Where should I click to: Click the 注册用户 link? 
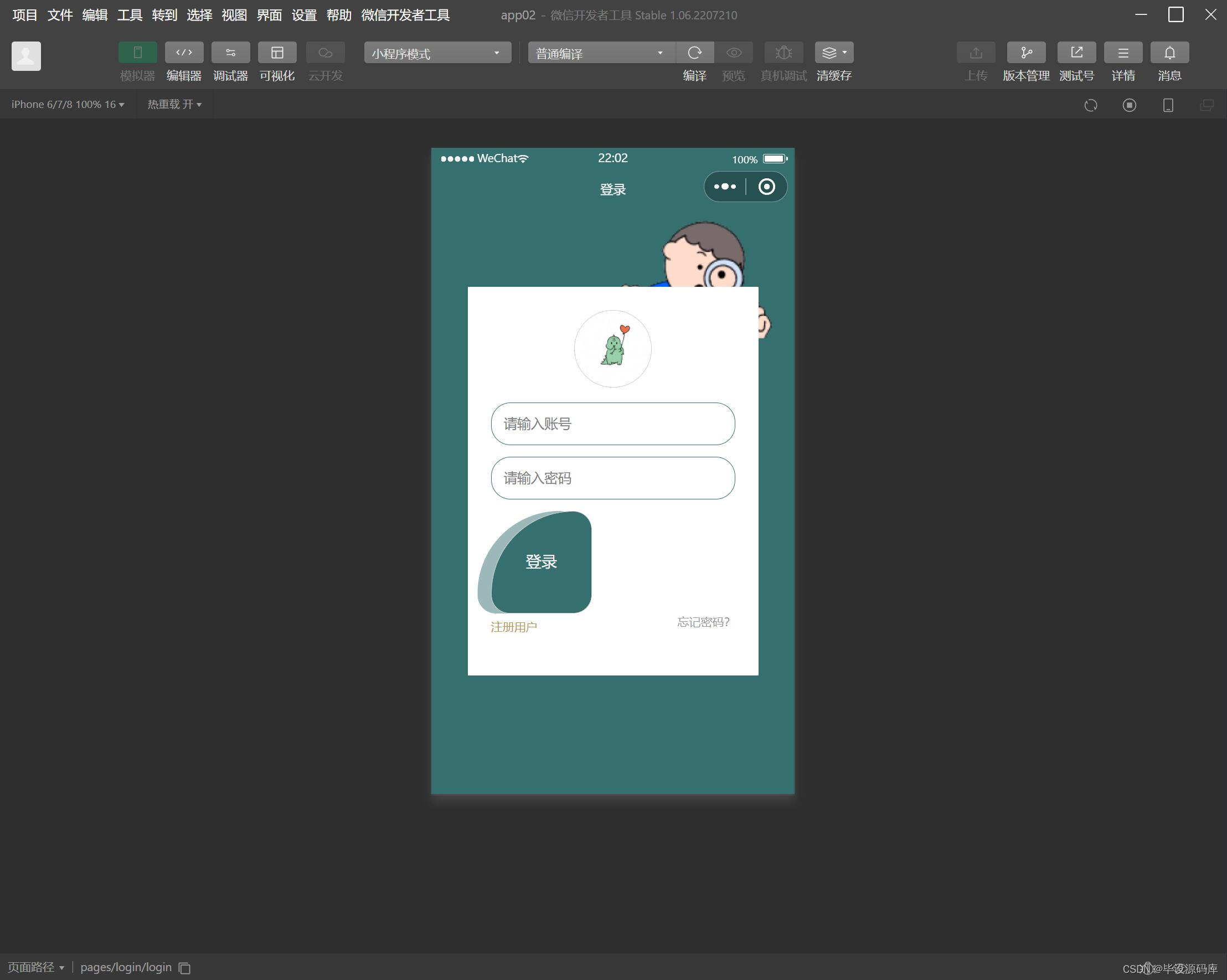tap(513, 627)
